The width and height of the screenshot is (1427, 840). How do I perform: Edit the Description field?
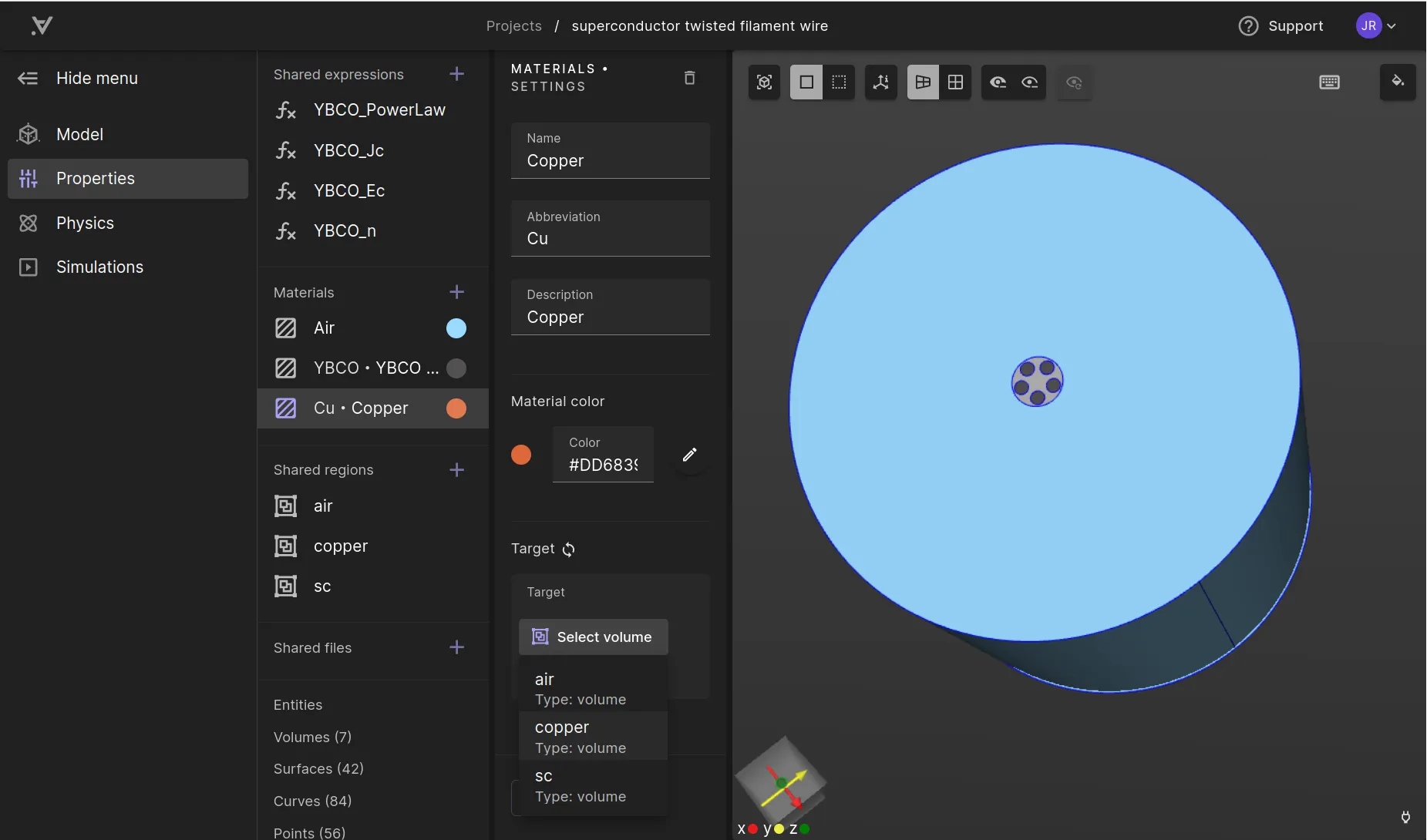point(610,307)
